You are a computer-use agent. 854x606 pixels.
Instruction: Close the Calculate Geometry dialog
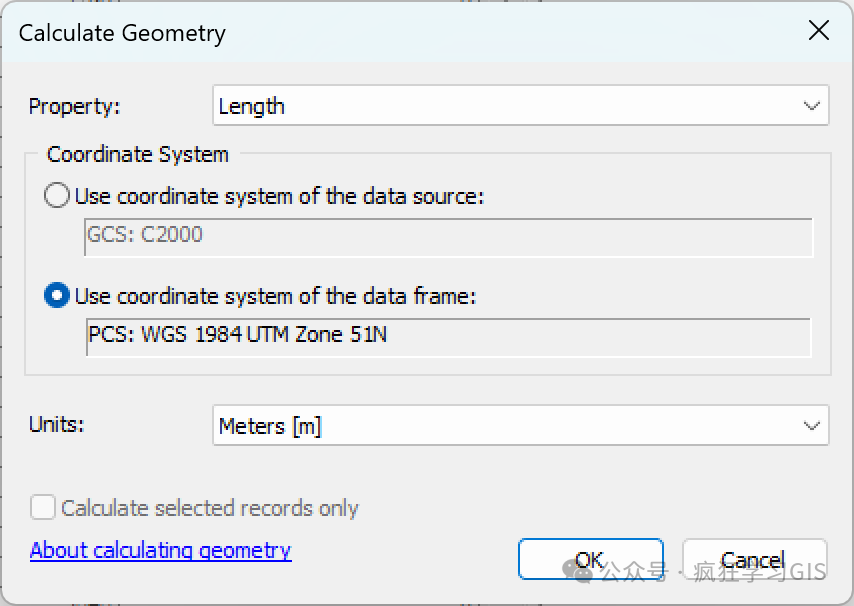coord(819,30)
